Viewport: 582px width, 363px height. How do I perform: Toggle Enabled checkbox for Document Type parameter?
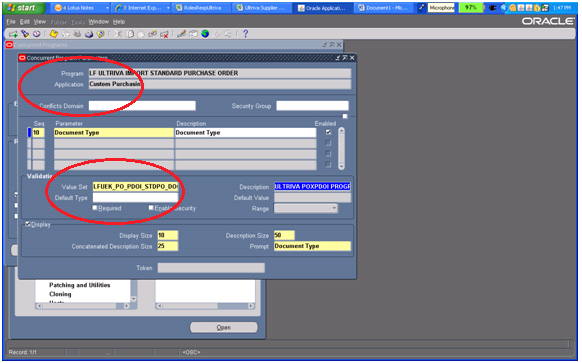click(x=328, y=132)
